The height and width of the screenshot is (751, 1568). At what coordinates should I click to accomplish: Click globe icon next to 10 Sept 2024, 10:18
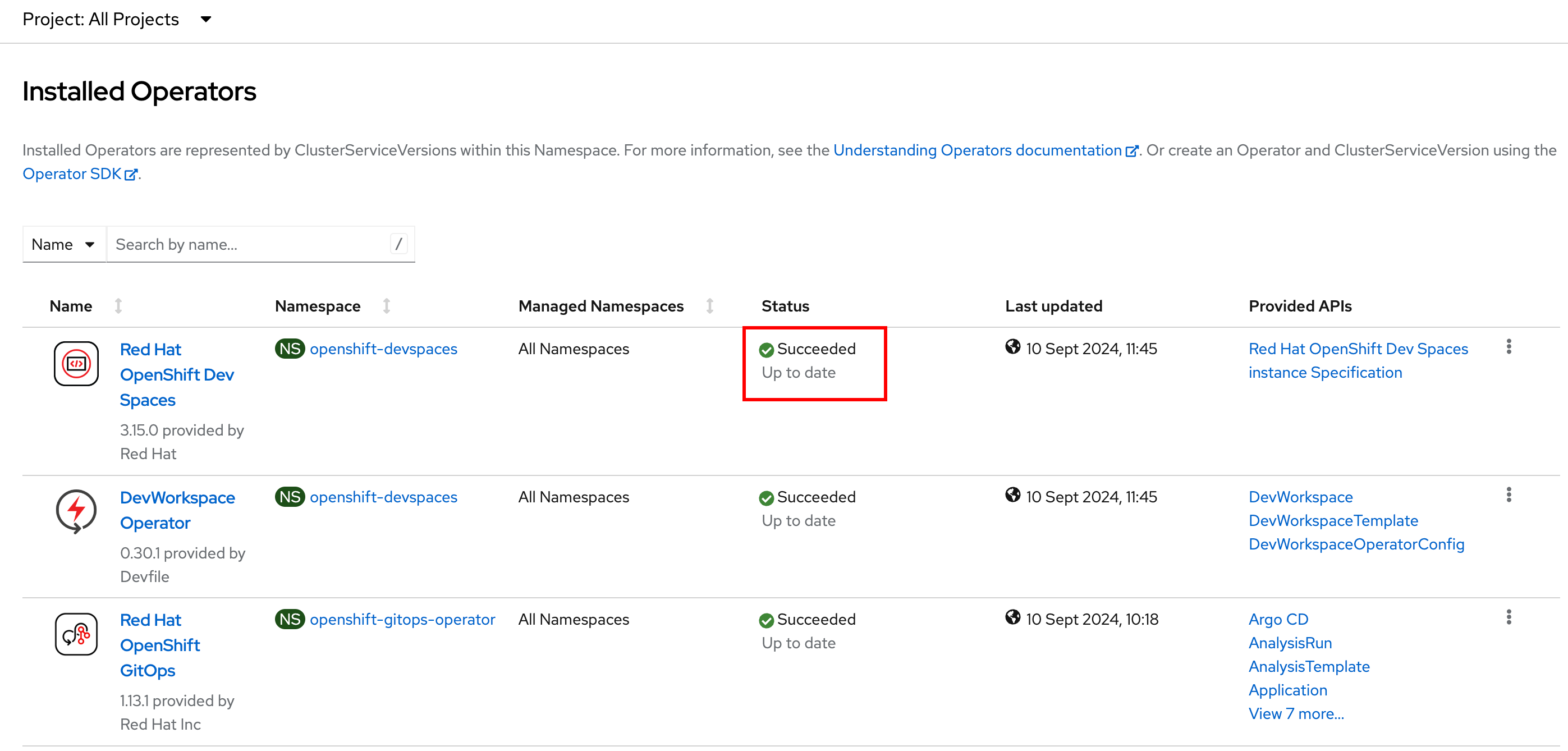(1012, 618)
